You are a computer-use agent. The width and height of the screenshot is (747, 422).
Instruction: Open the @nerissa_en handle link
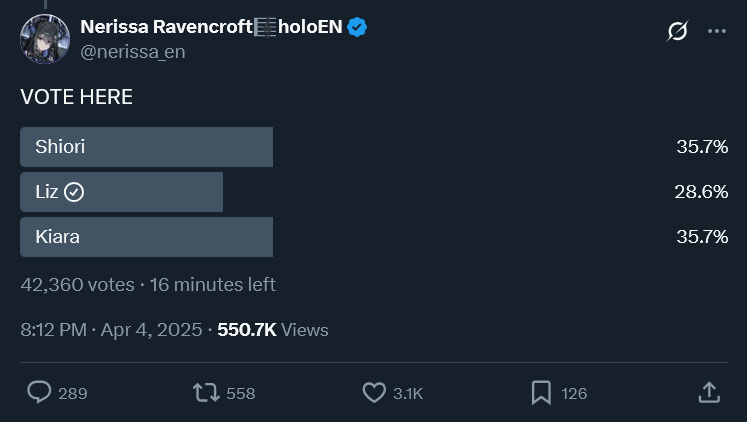pos(132,51)
